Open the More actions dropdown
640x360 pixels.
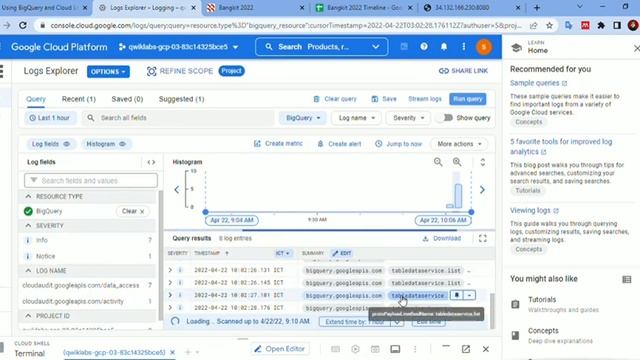coord(459,144)
